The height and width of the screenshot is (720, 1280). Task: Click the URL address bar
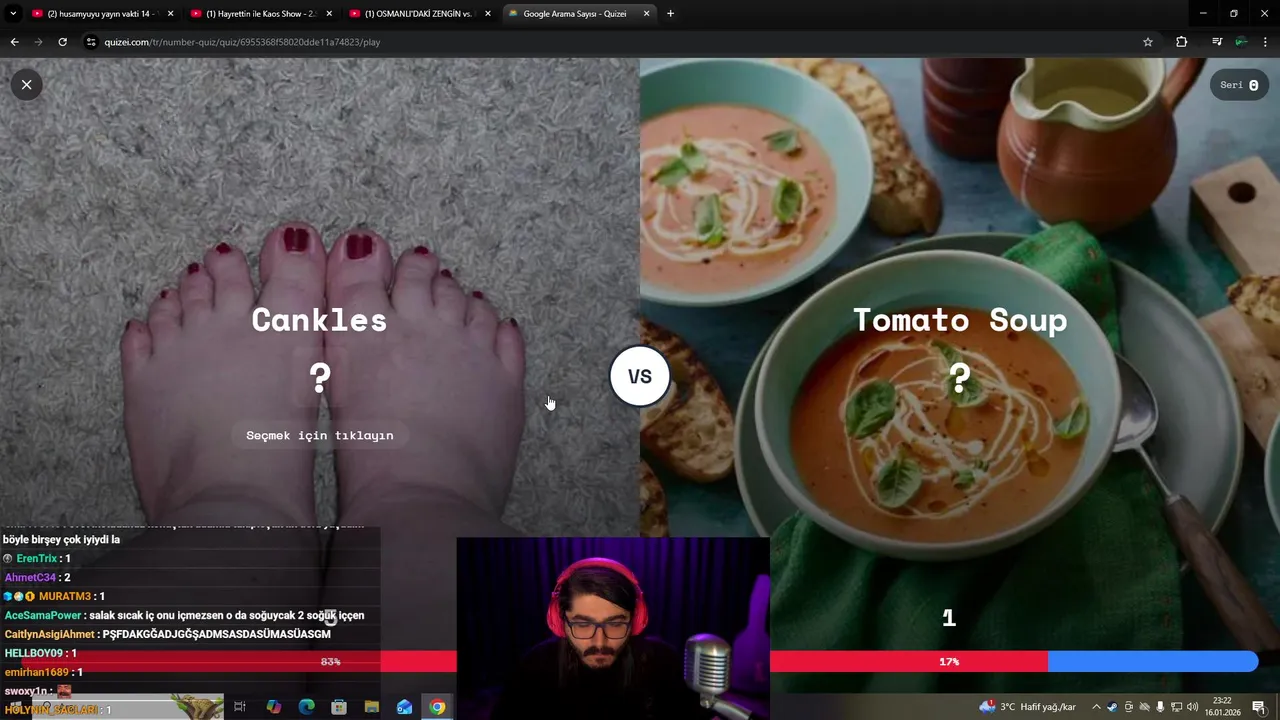click(620, 42)
